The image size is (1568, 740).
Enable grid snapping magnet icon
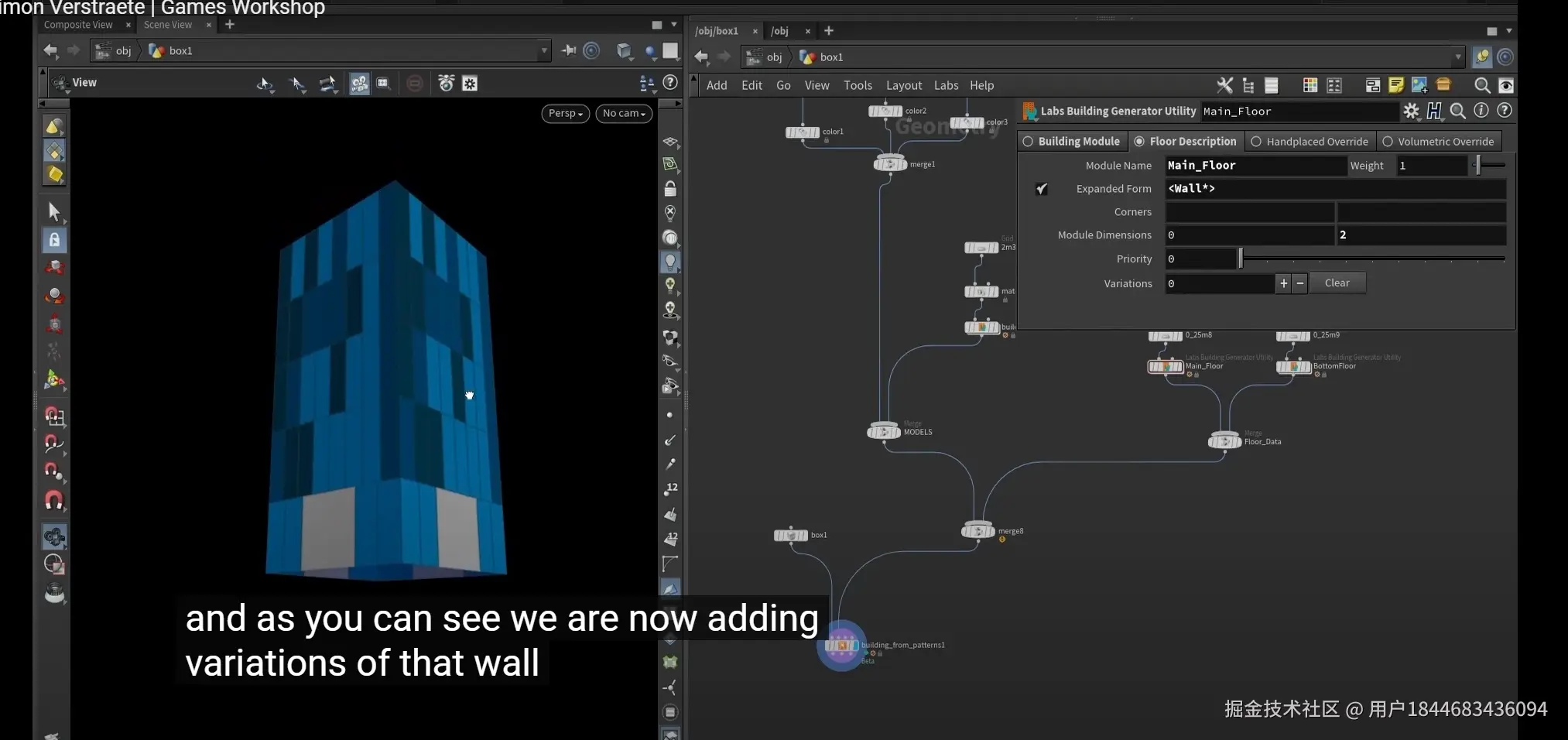(54, 416)
